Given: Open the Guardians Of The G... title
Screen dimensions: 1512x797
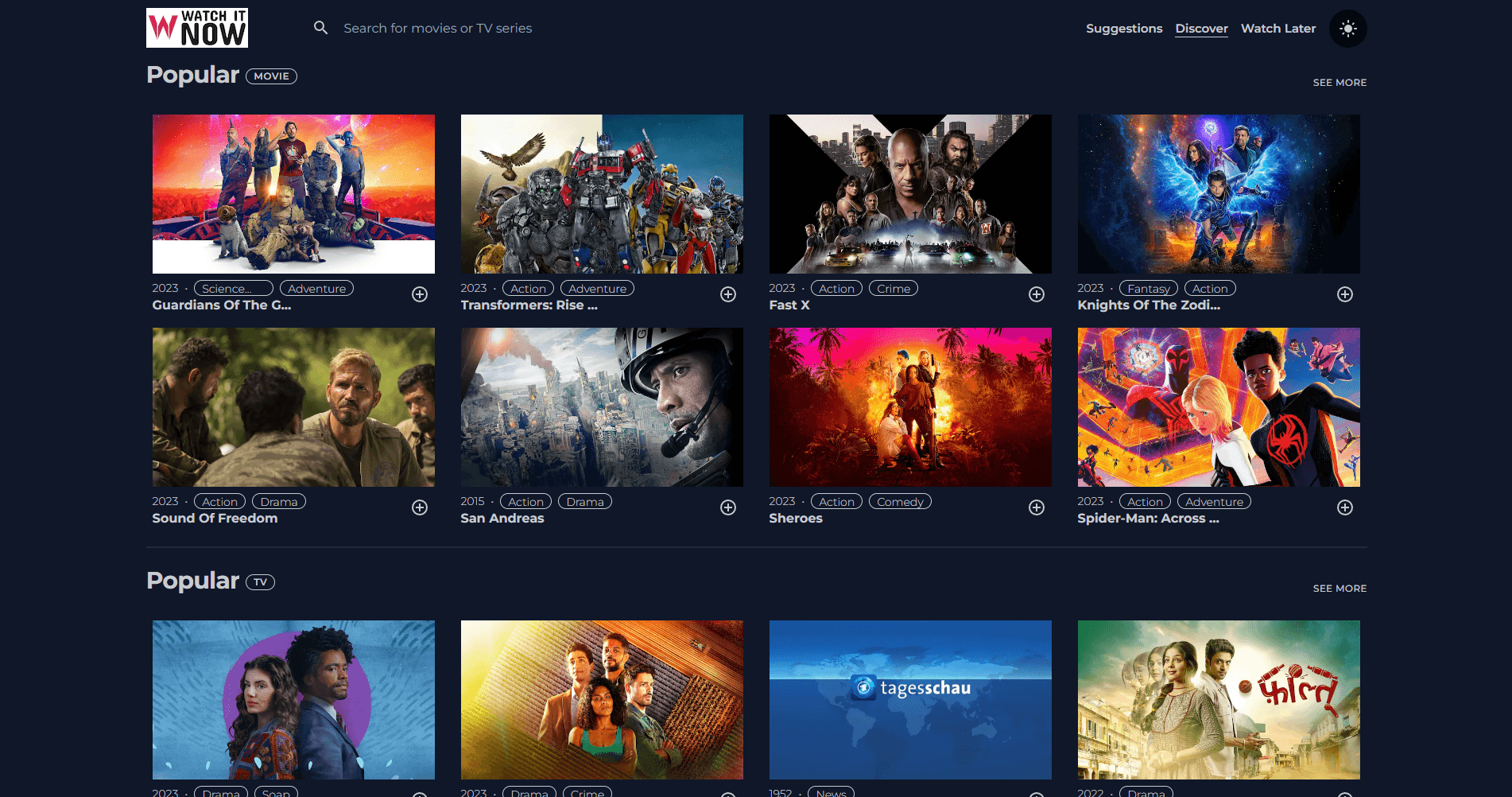Looking at the screenshot, I should click(222, 305).
